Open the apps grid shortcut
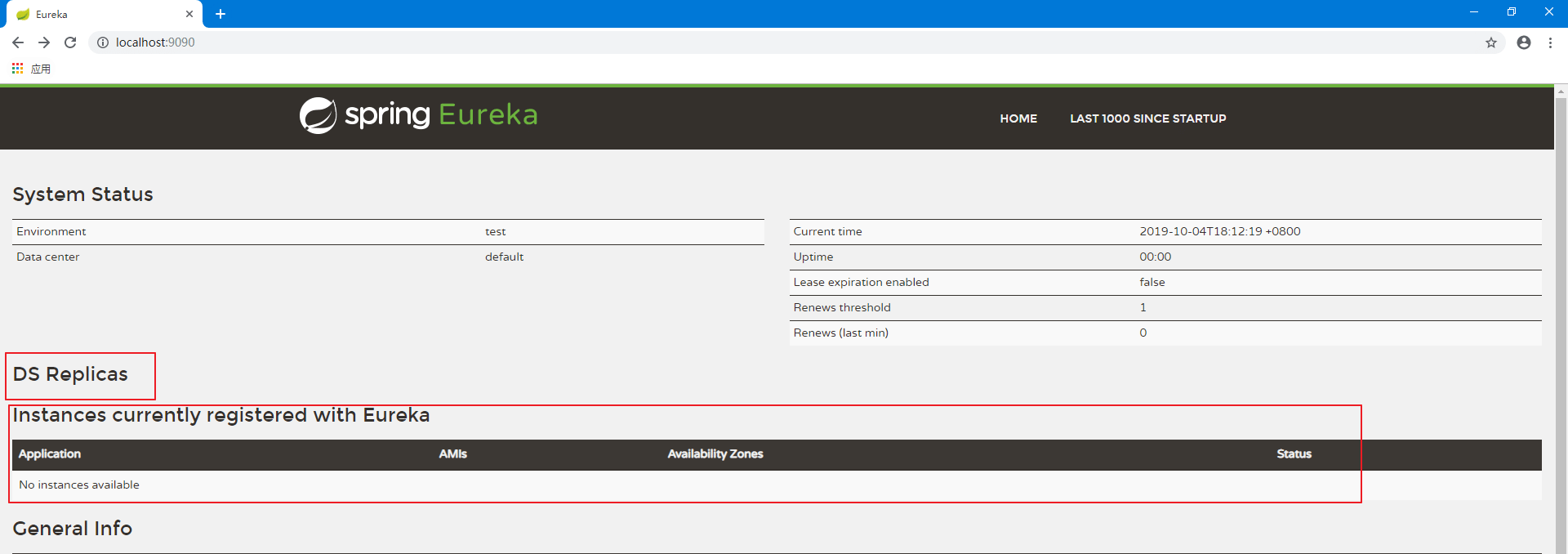Viewport: 1568px width, 554px height. [x=18, y=69]
